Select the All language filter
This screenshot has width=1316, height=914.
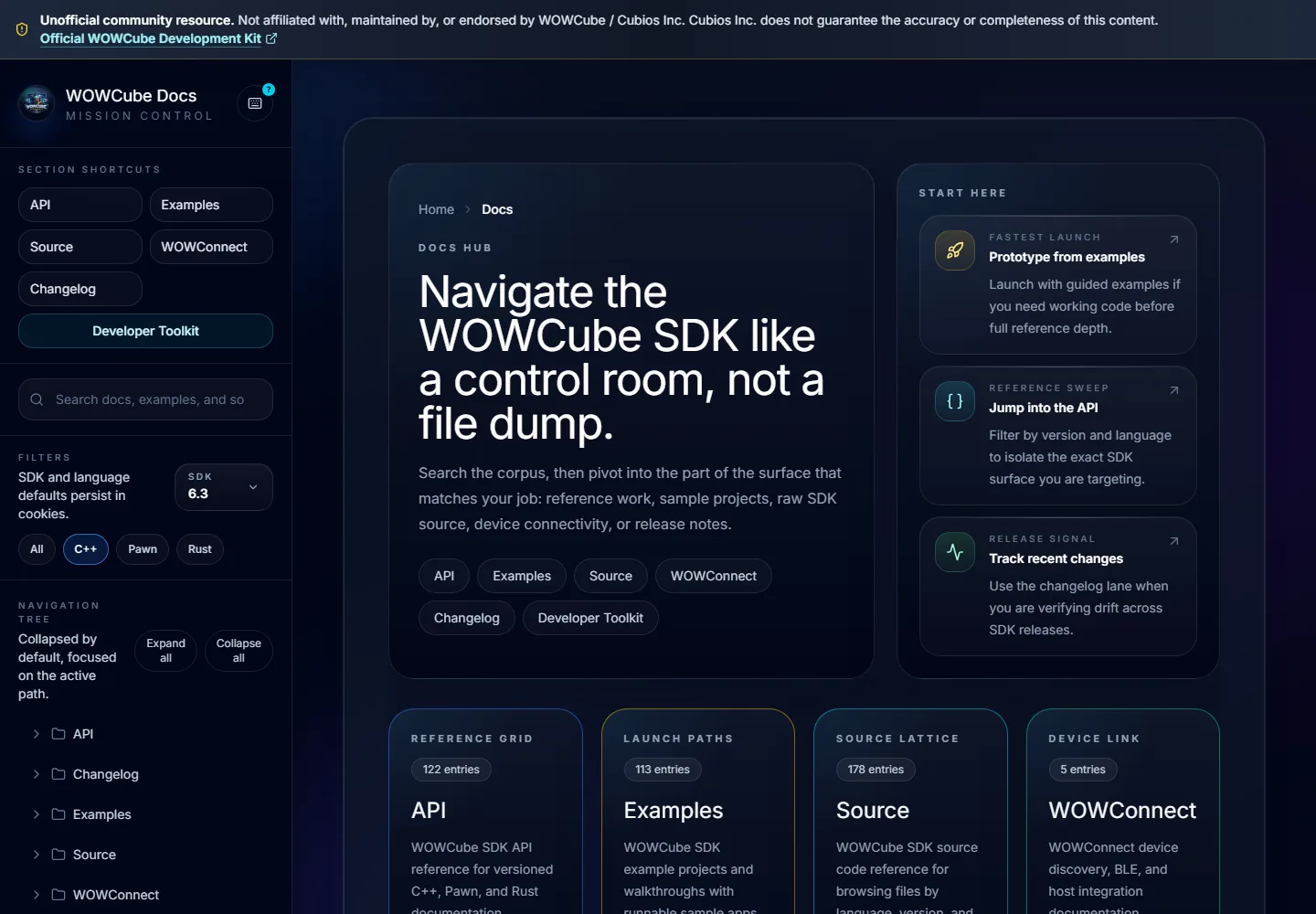tap(37, 549)
